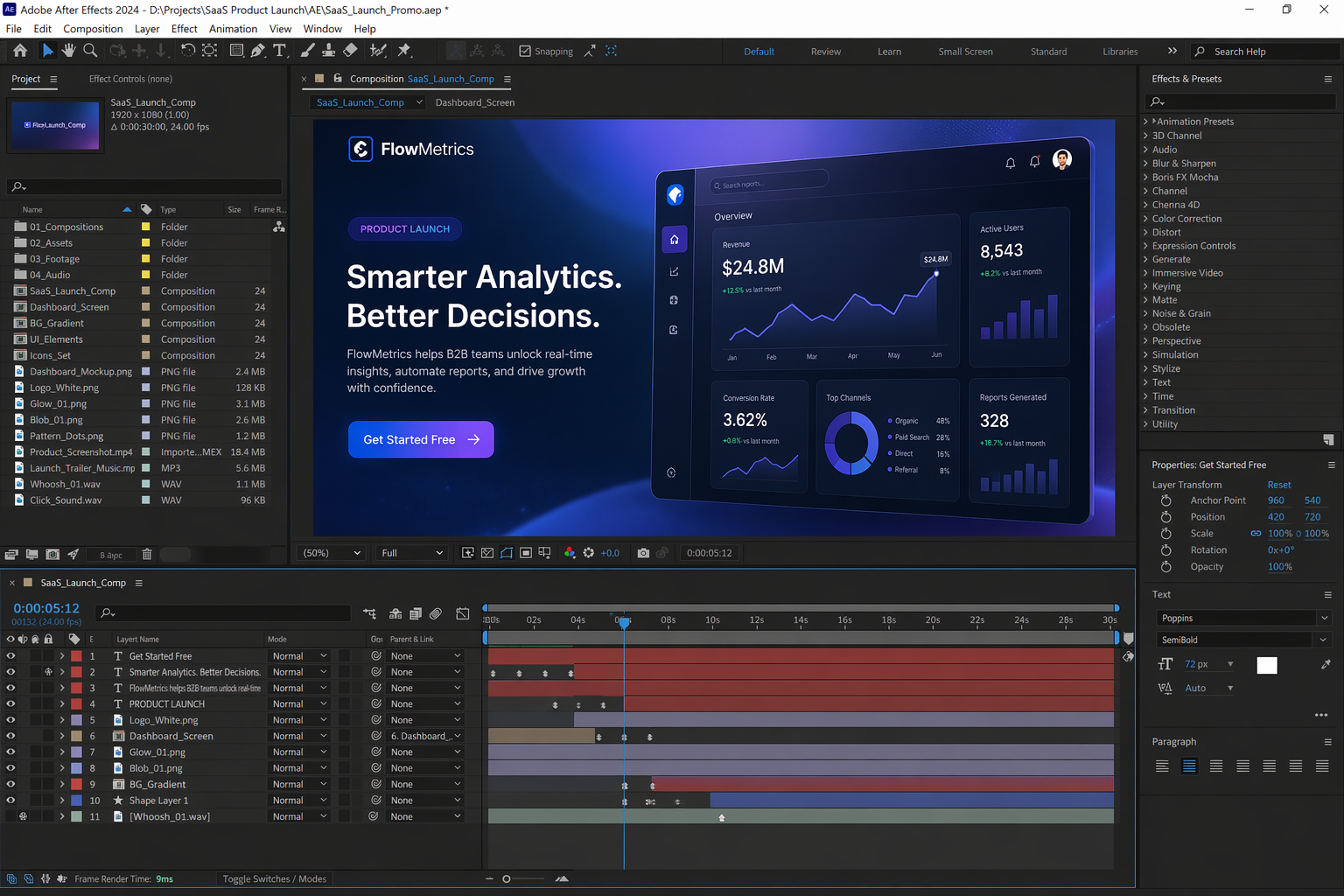This screenshot has width=1344, height=896.
Task: Click the white text fill color swatch
Action: point(1266,666)
